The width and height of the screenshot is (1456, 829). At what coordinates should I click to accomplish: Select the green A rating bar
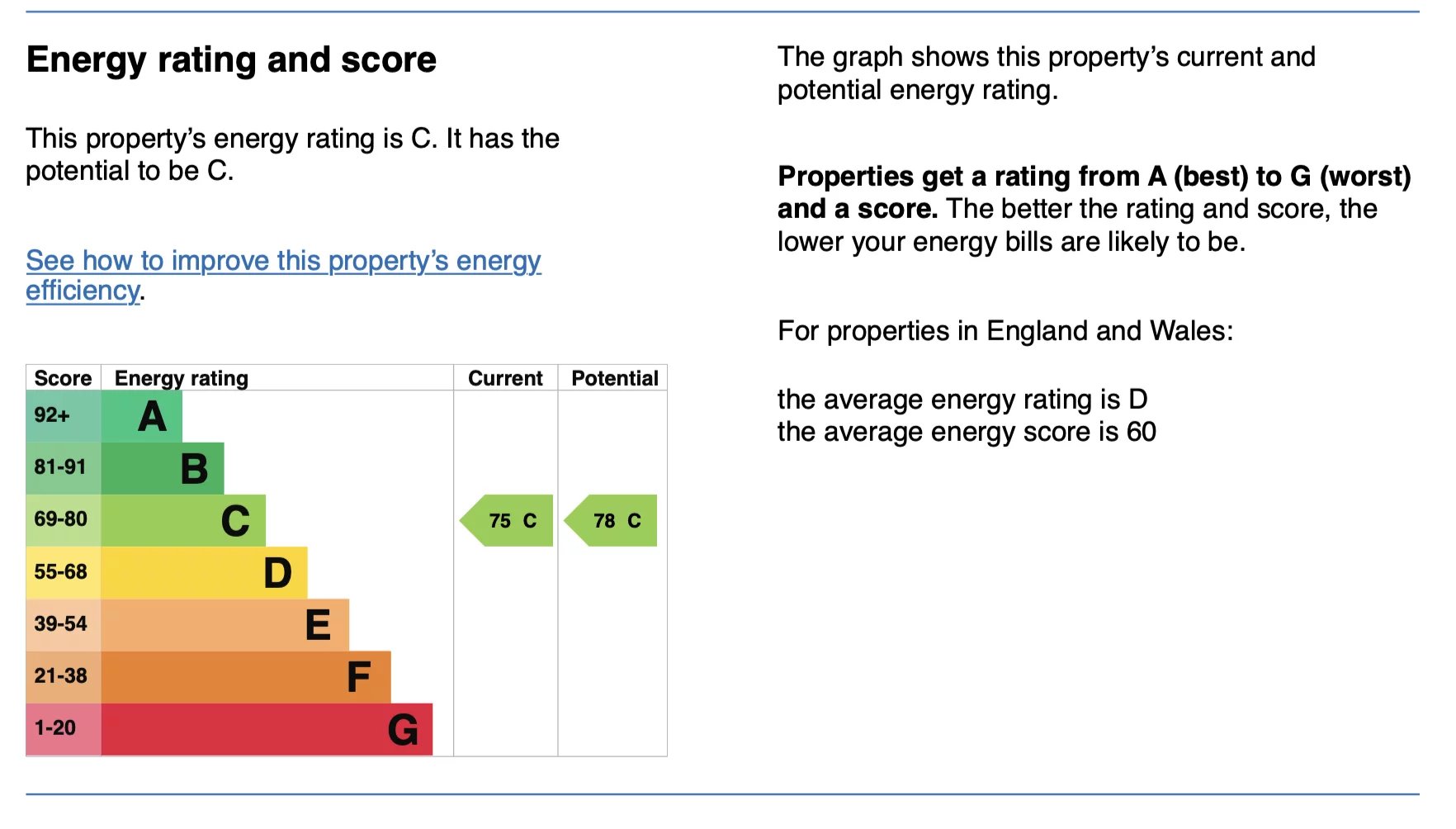tap(142, 416)
